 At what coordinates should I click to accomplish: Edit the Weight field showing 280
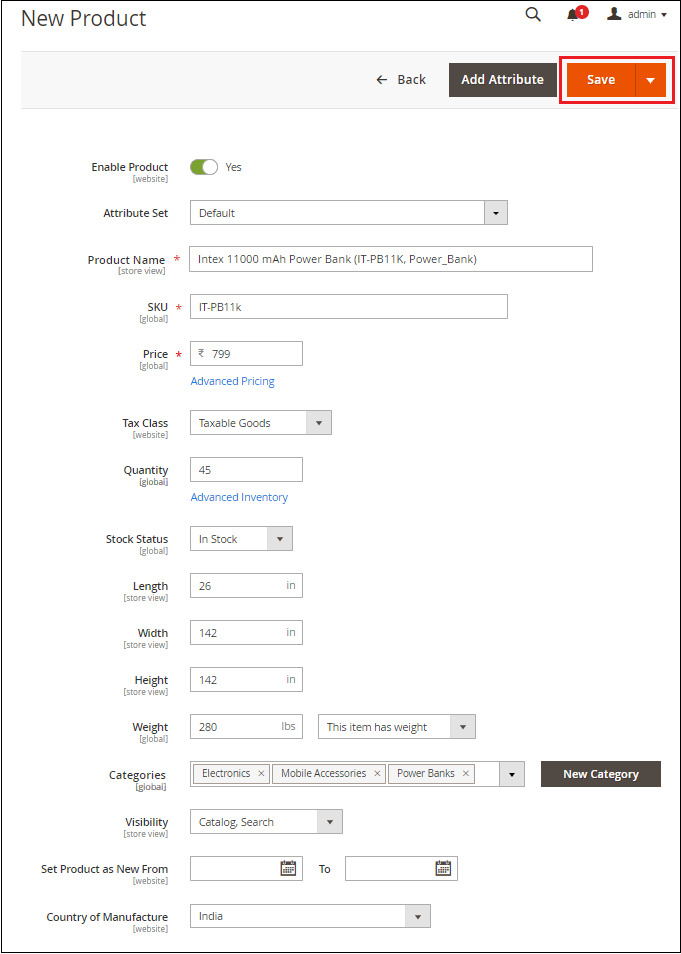(246, 726)
